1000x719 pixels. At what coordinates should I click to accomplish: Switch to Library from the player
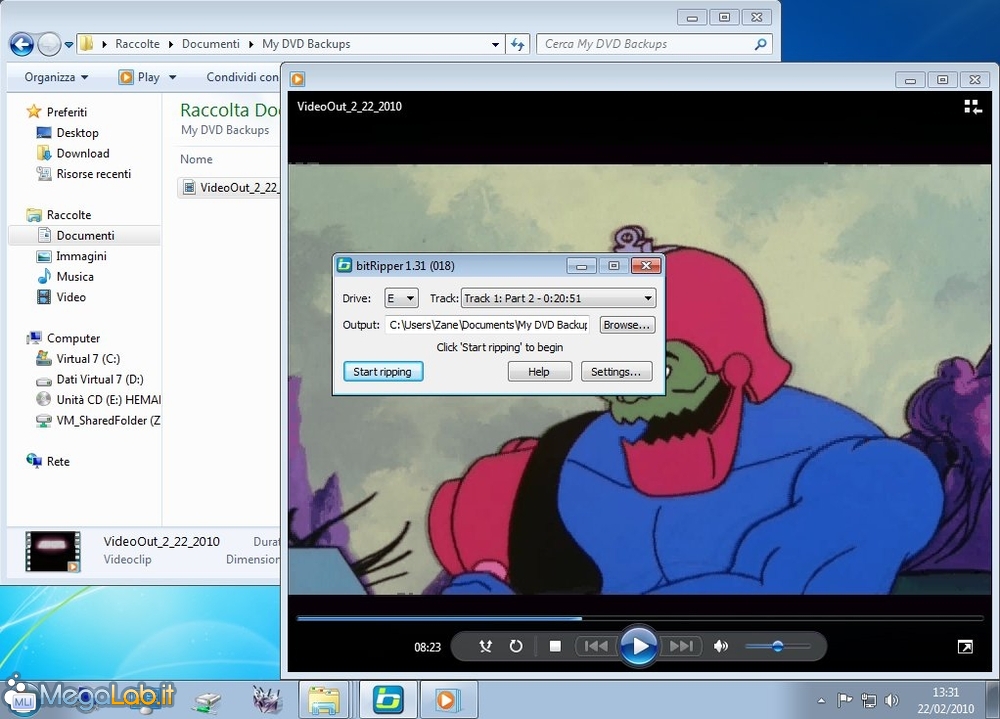click(x=972, y=107)
